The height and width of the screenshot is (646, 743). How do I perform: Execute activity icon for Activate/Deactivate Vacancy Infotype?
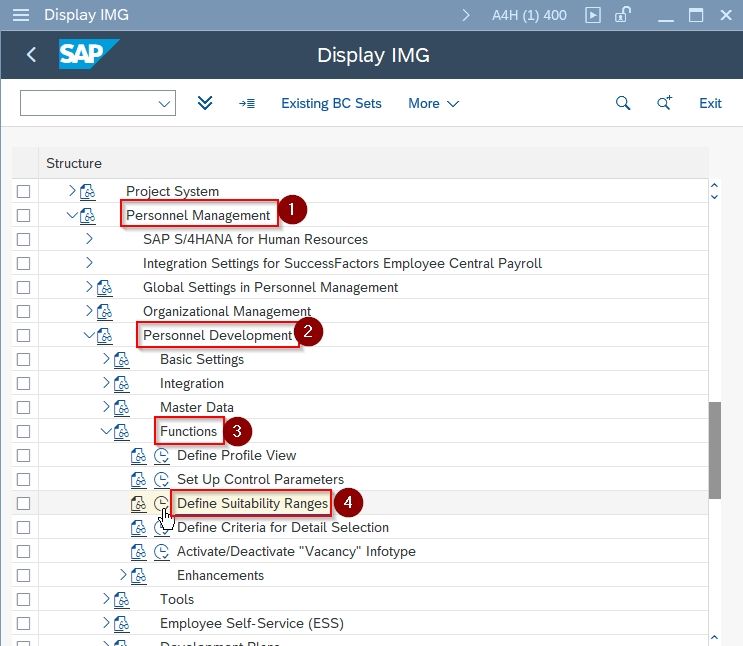click(x=162, y=552)
